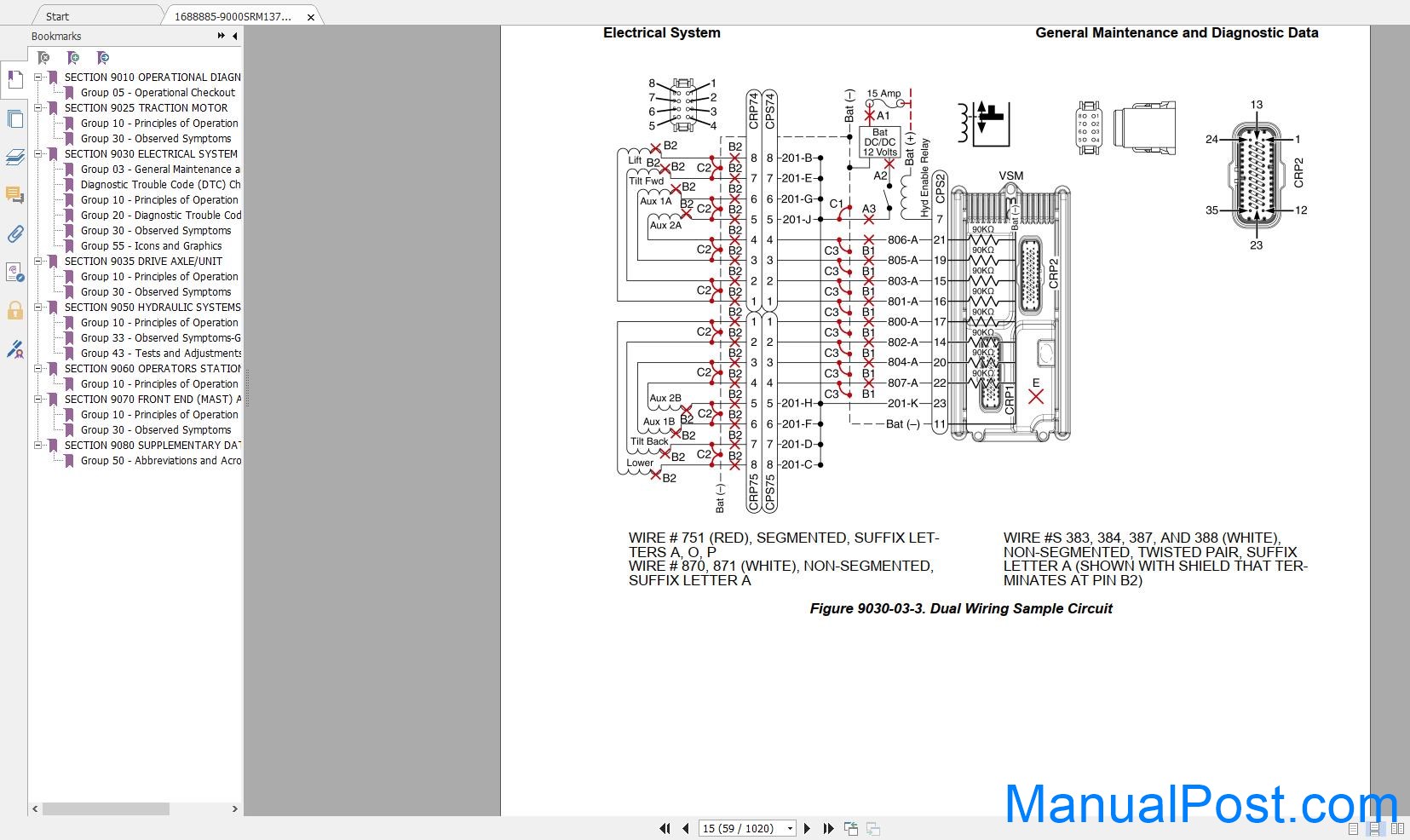The height and width of the screenshot is (840, 1410).
Task: Open Group 10 under SECTION 9035 DRIVE AXLE
Action: point(159,276)
